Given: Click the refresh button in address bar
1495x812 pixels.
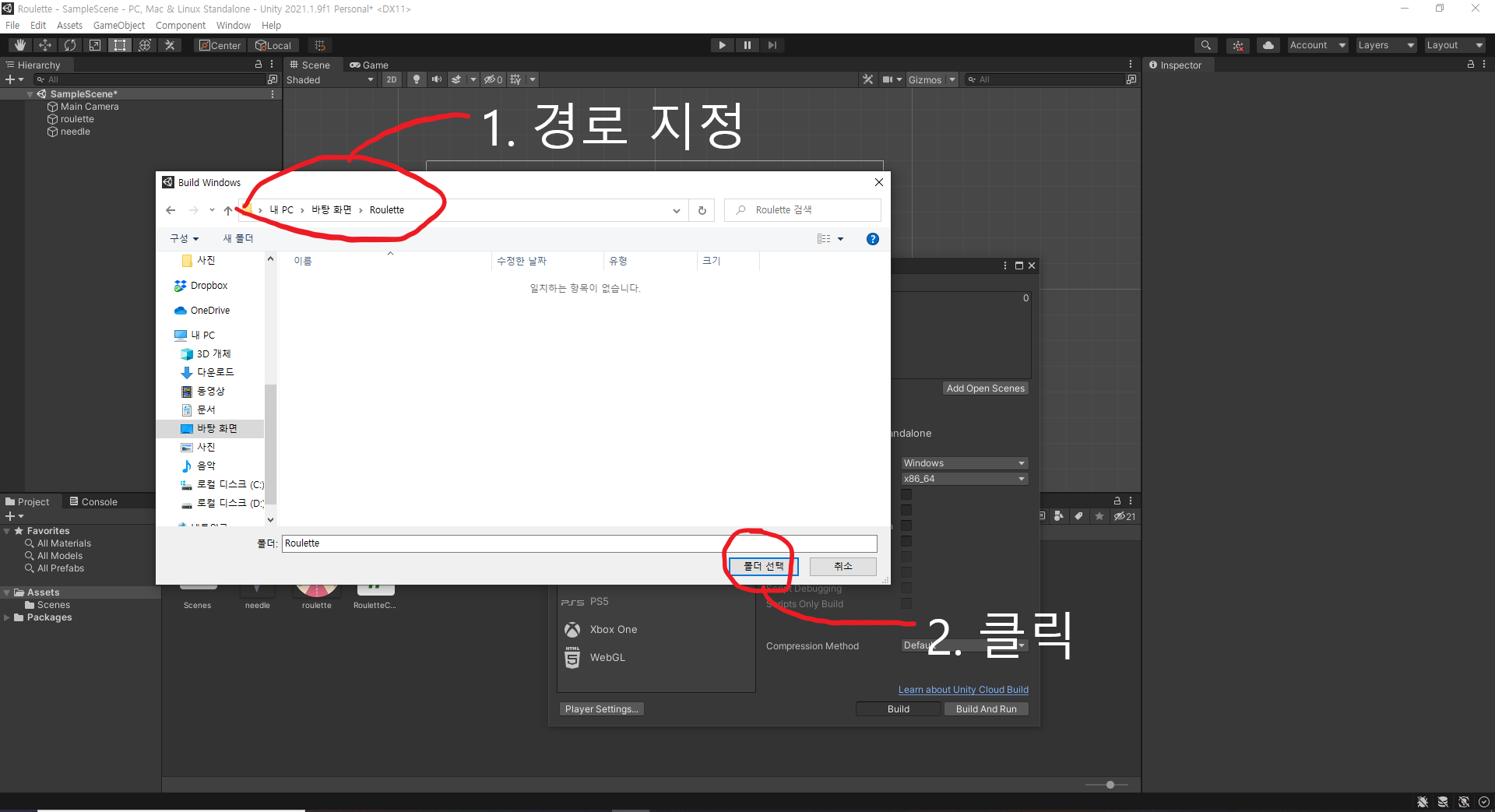Looking at the screenshot, I should click(702, 210).
